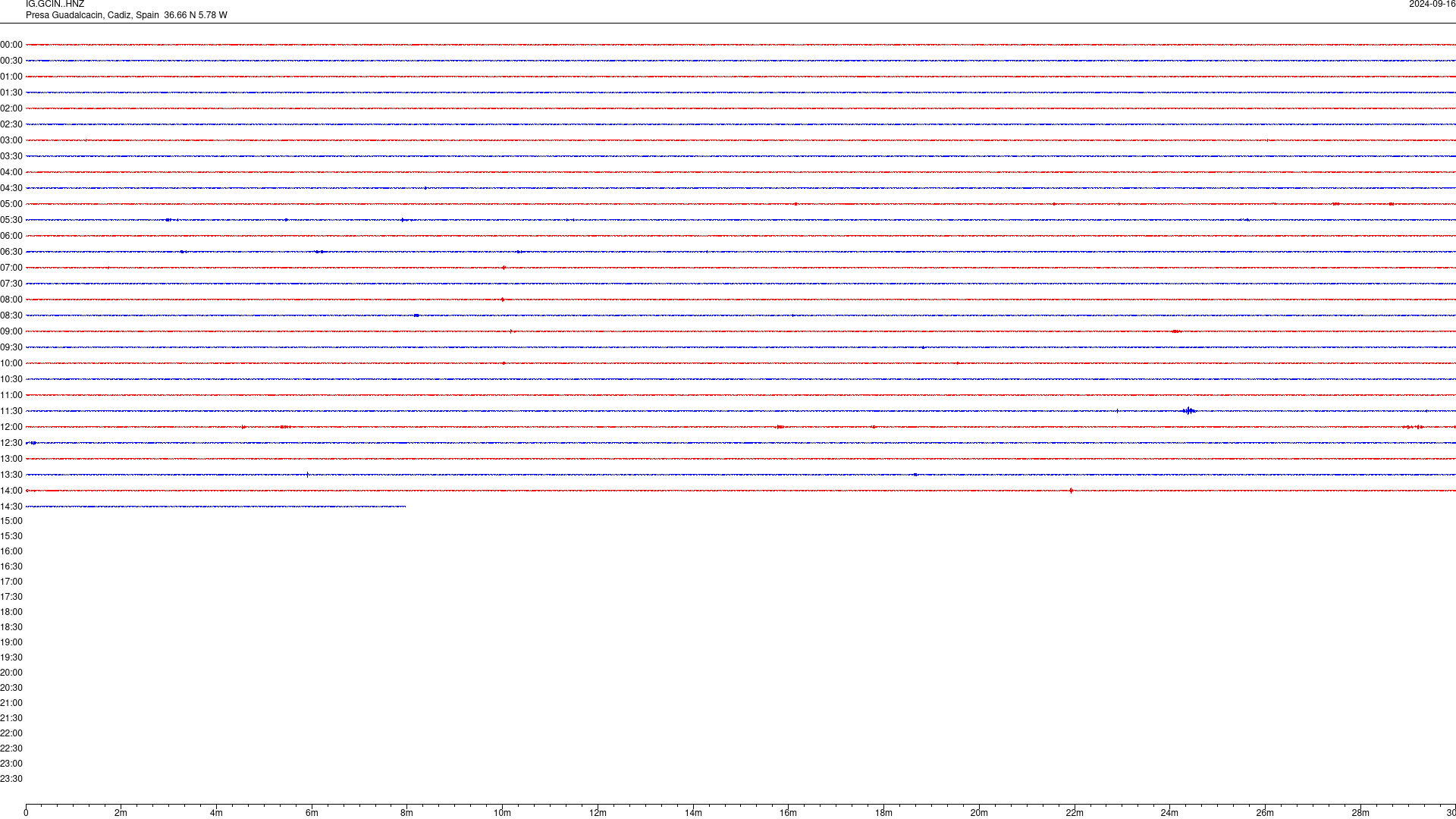Select the 08:00 time row label

11,300
